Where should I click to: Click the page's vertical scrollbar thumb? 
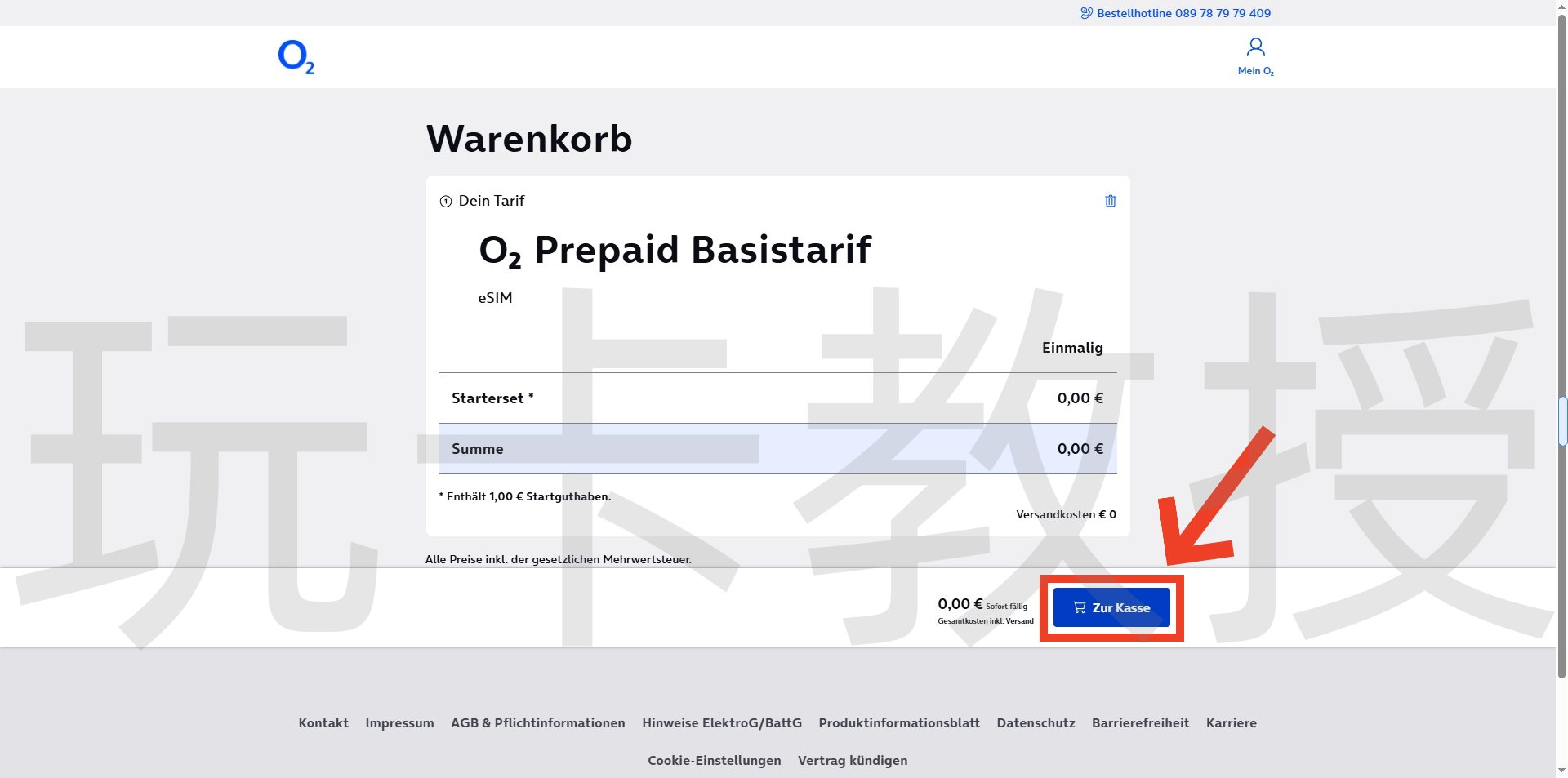coord(1562,420)
